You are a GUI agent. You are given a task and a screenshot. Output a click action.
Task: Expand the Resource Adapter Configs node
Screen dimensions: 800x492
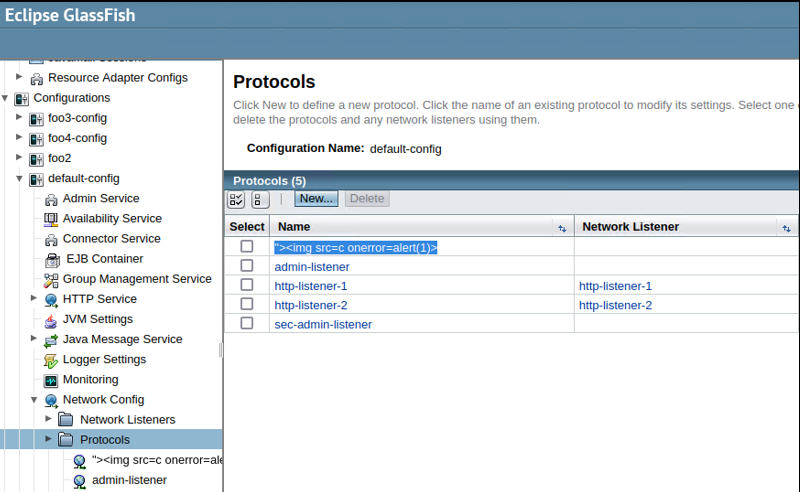19,77
